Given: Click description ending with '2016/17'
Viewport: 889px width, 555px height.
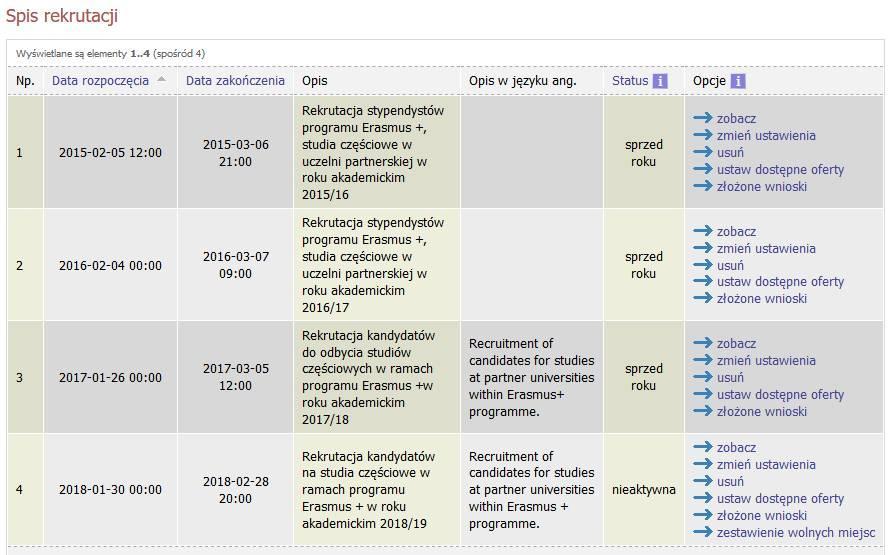Looking at the screenshot, I should pos(372,265).
